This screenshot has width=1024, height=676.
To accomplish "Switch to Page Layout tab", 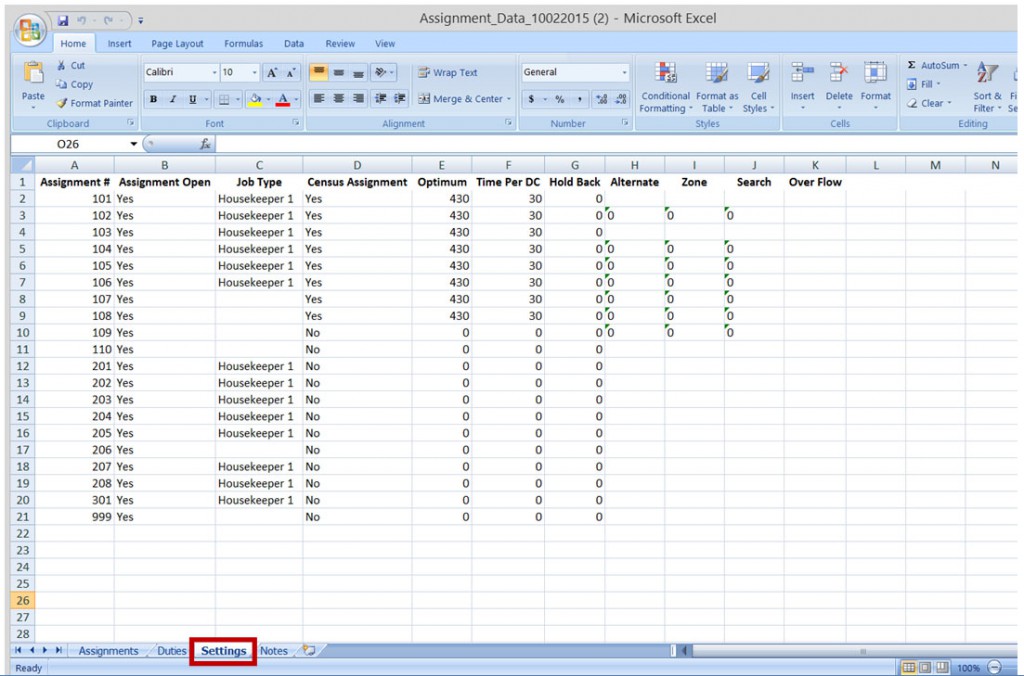I will [x=177, y=44].
